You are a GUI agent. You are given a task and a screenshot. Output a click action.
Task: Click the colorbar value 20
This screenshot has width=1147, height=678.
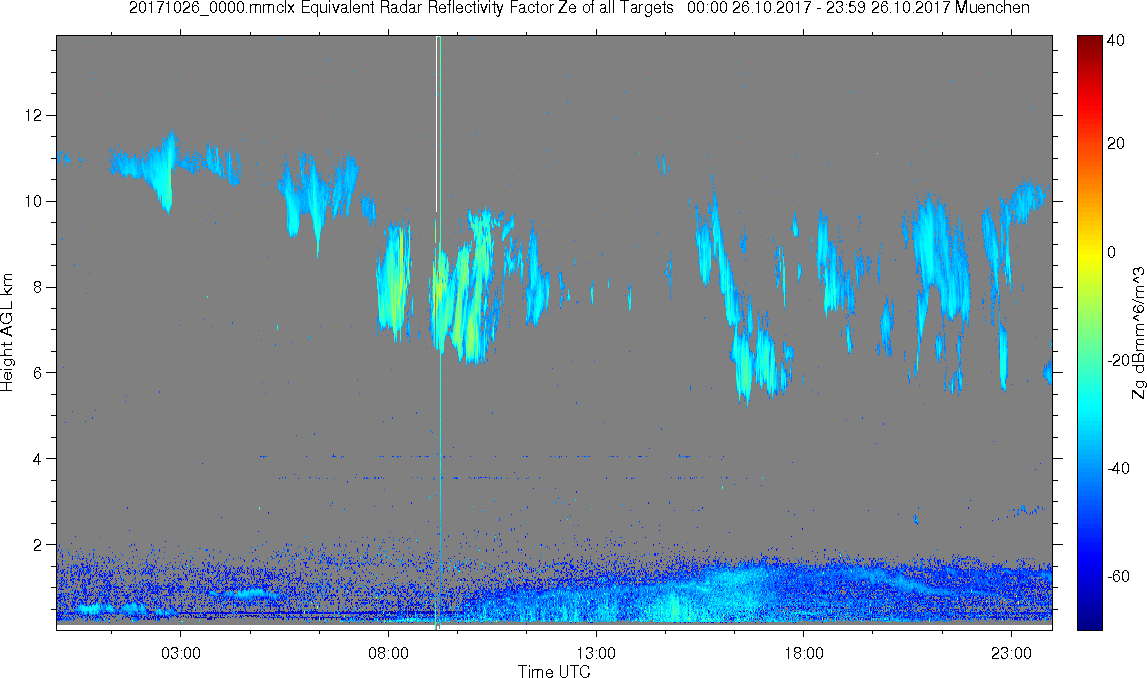point(1116,143)
